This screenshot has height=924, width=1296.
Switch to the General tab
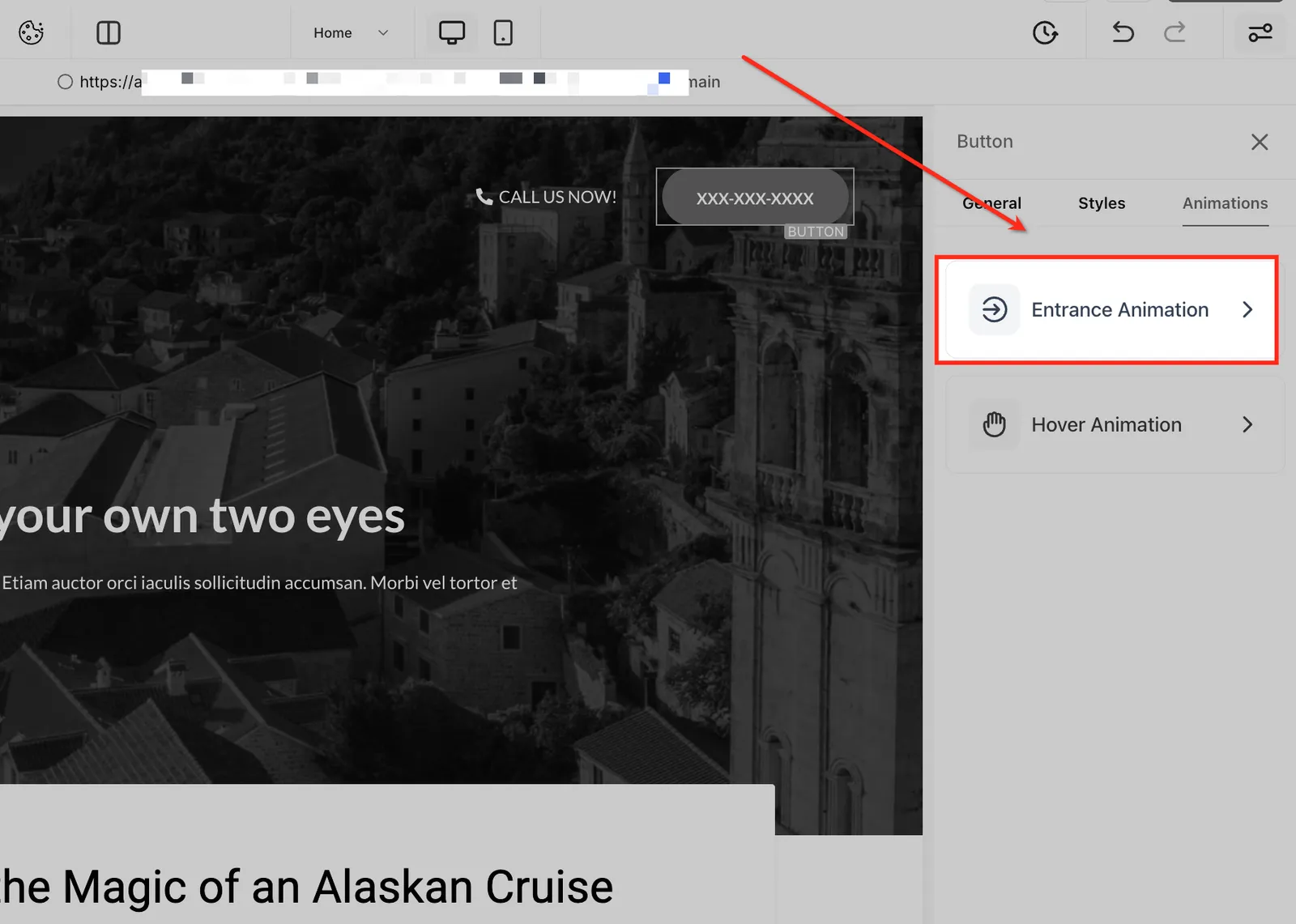pyautogui.click(x=991, y=203)
